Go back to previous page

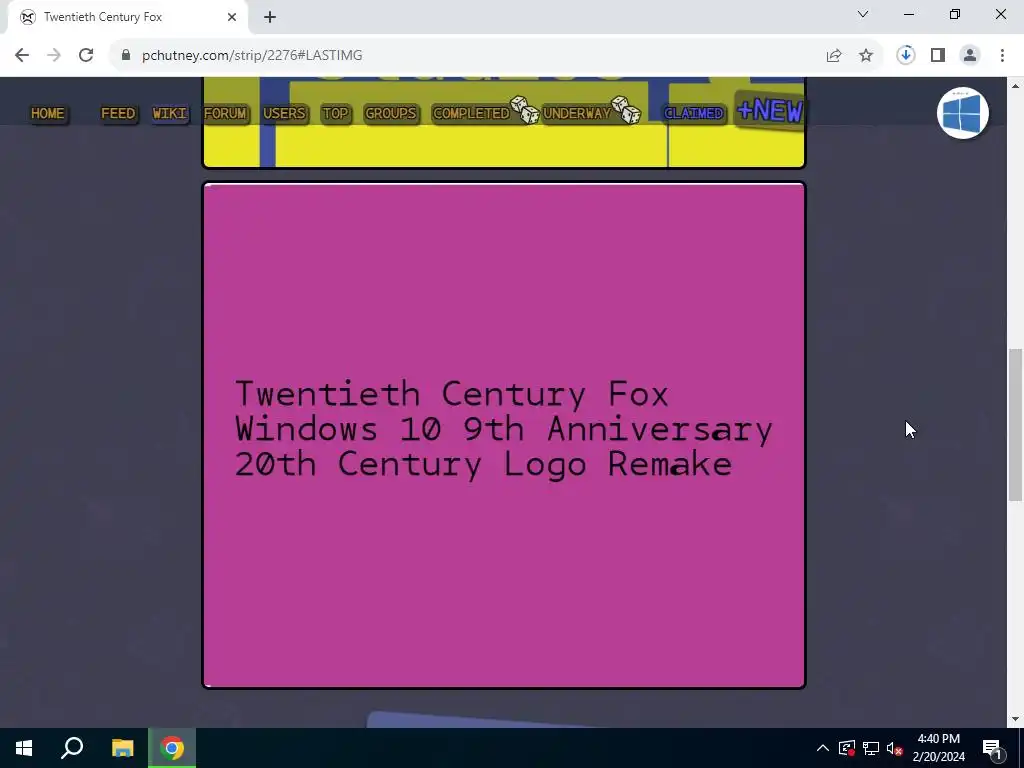(x=22, y=56)
